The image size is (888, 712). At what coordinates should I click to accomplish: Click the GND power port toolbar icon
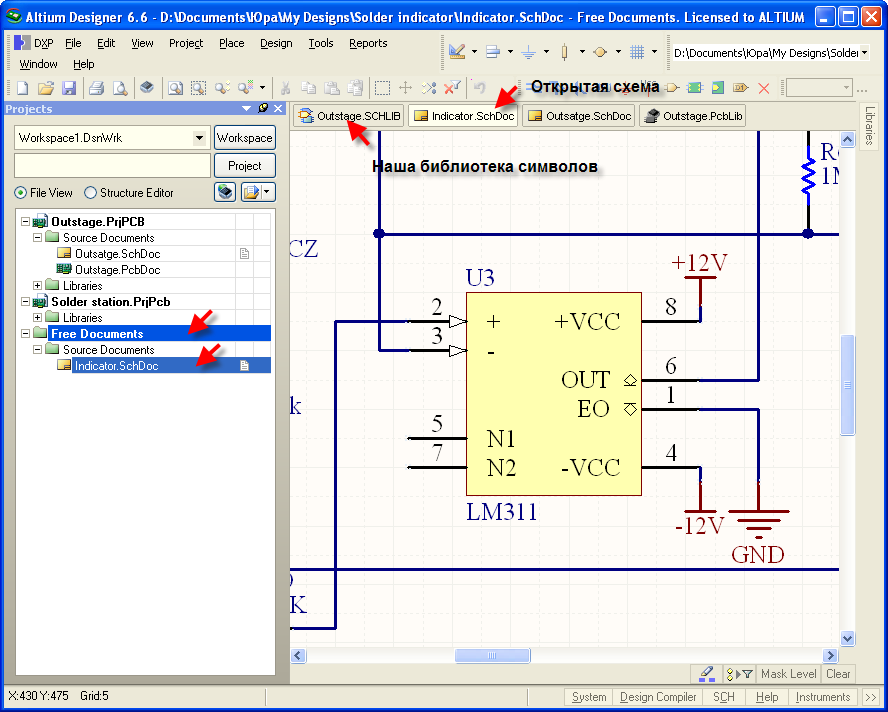coord(529,52)
